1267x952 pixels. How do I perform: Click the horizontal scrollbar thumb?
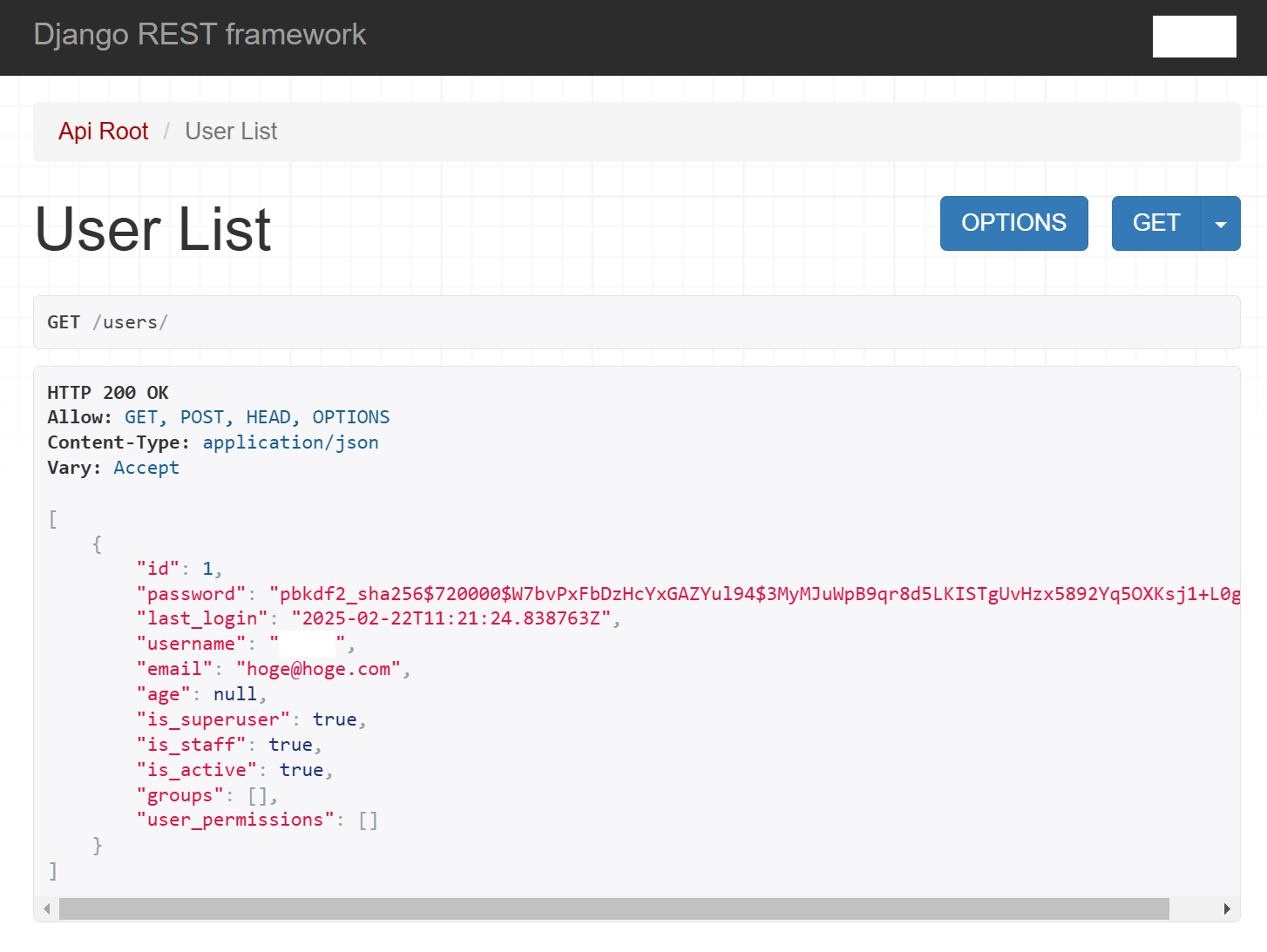(614, 909)
